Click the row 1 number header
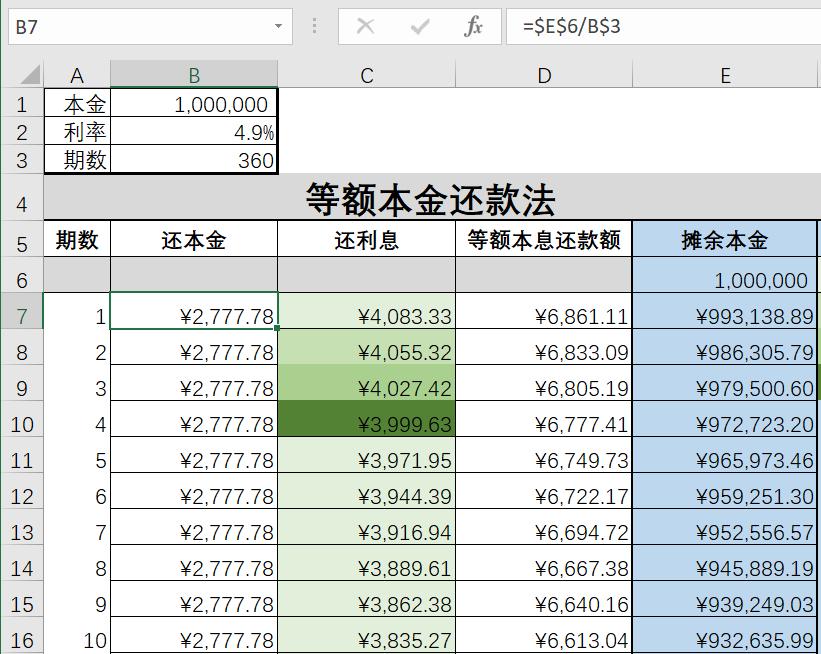This screenshot has height=654, width=821. pos(23,103)
